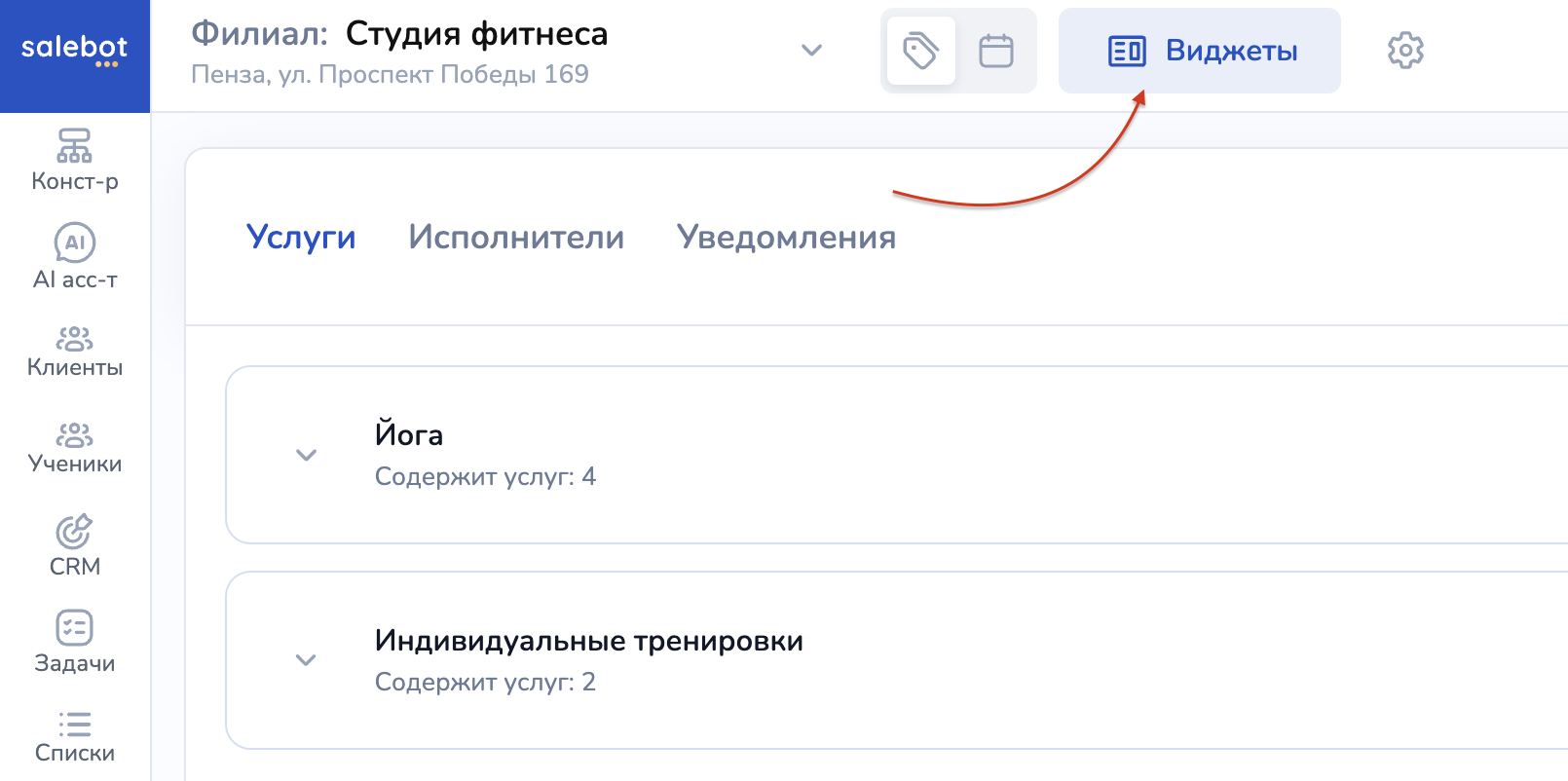Open the Конст-р constructor icon in sidebar
The width and height of the screenshot is (1568, 781).
pos(74,160)
